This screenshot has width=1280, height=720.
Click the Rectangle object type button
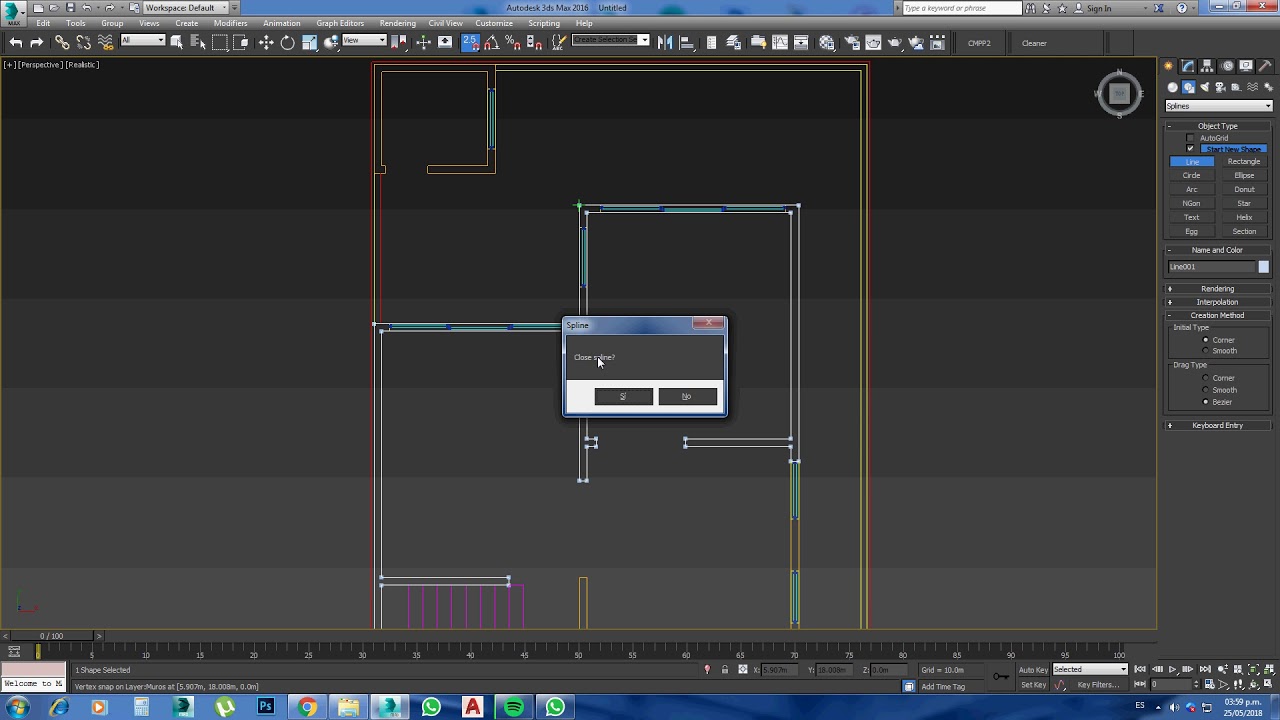click(x=1244, y=162)
